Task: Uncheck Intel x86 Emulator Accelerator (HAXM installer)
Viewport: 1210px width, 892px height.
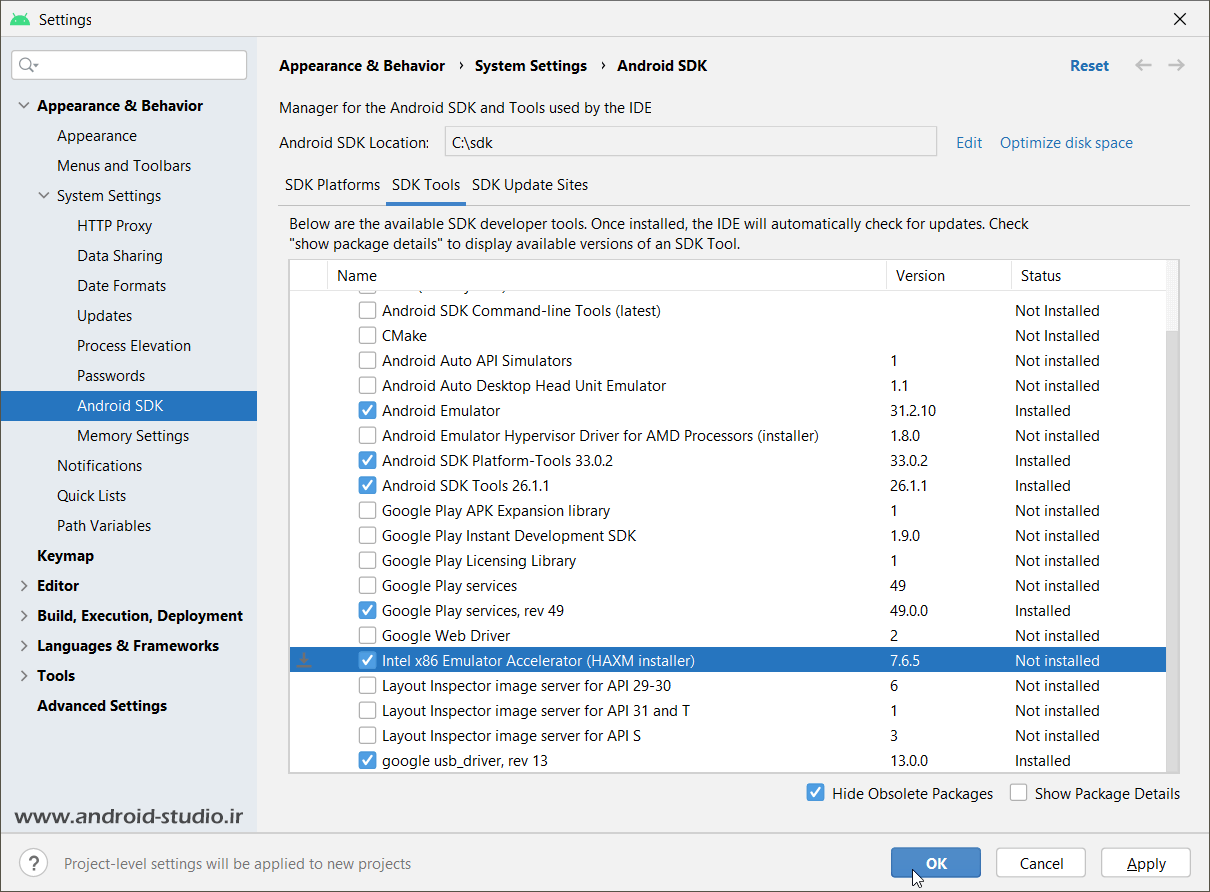Action: coord(367,661)
